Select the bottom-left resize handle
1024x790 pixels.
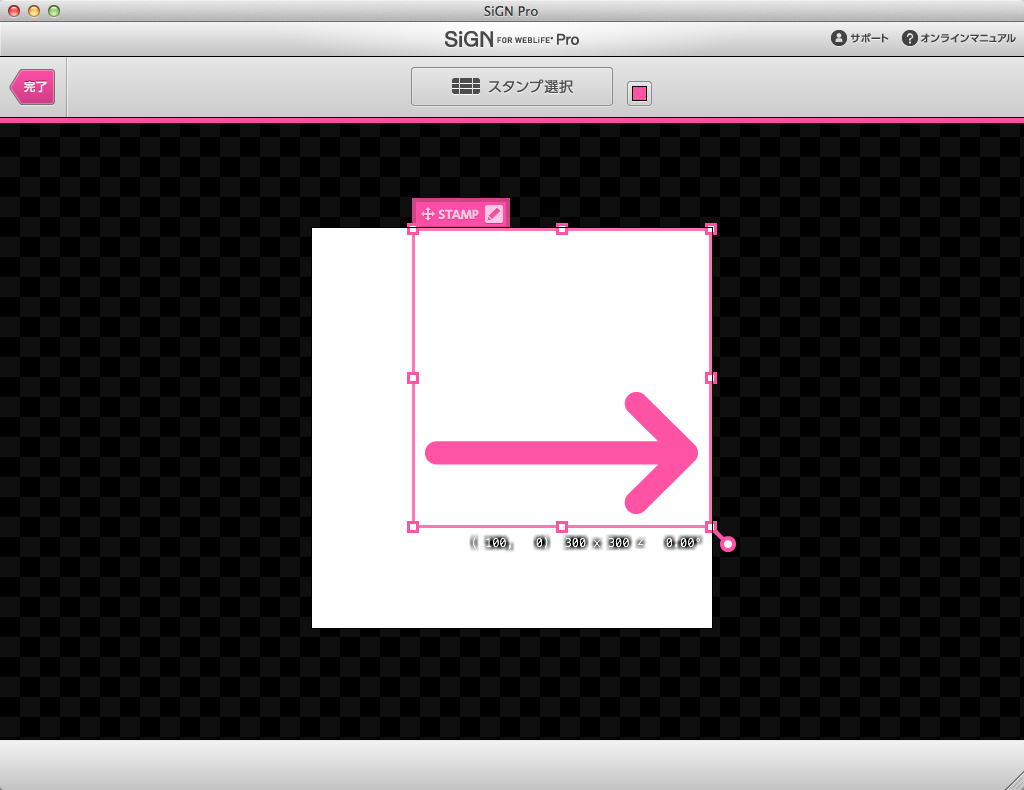[x=413, y=527]
